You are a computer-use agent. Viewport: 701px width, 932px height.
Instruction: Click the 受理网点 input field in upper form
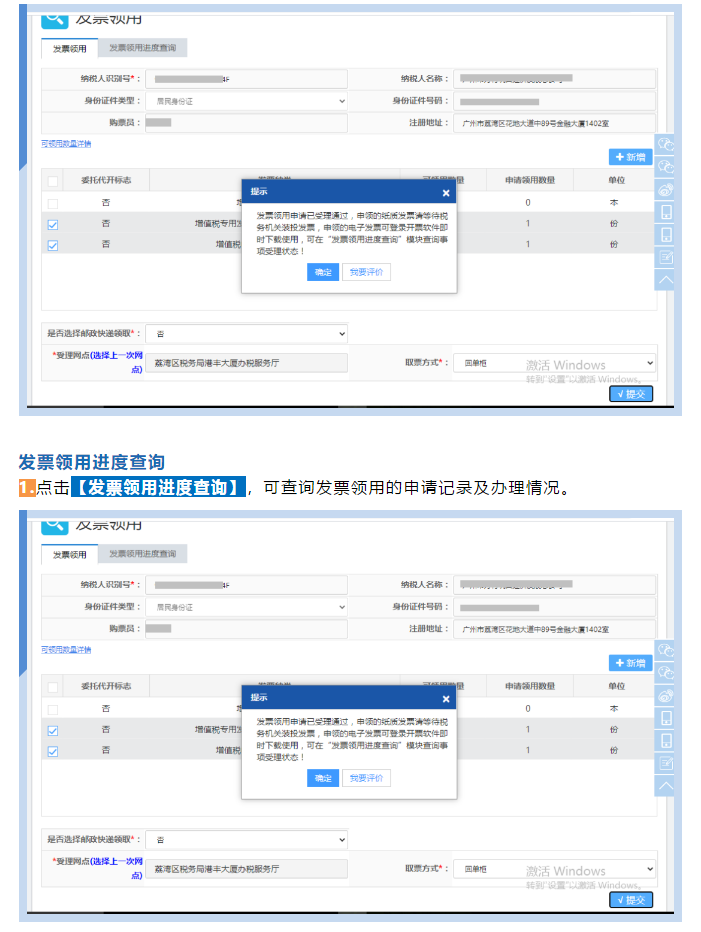(246, 363)
